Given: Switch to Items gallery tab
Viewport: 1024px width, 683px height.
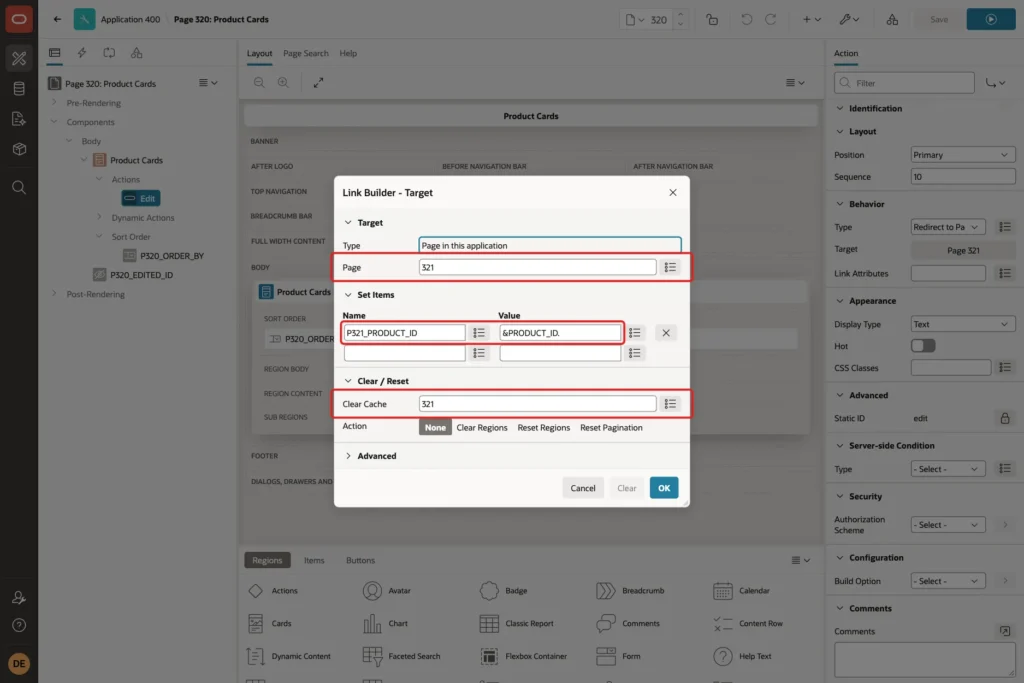Looking at the screenshot, I should click(x=313, y=560).
